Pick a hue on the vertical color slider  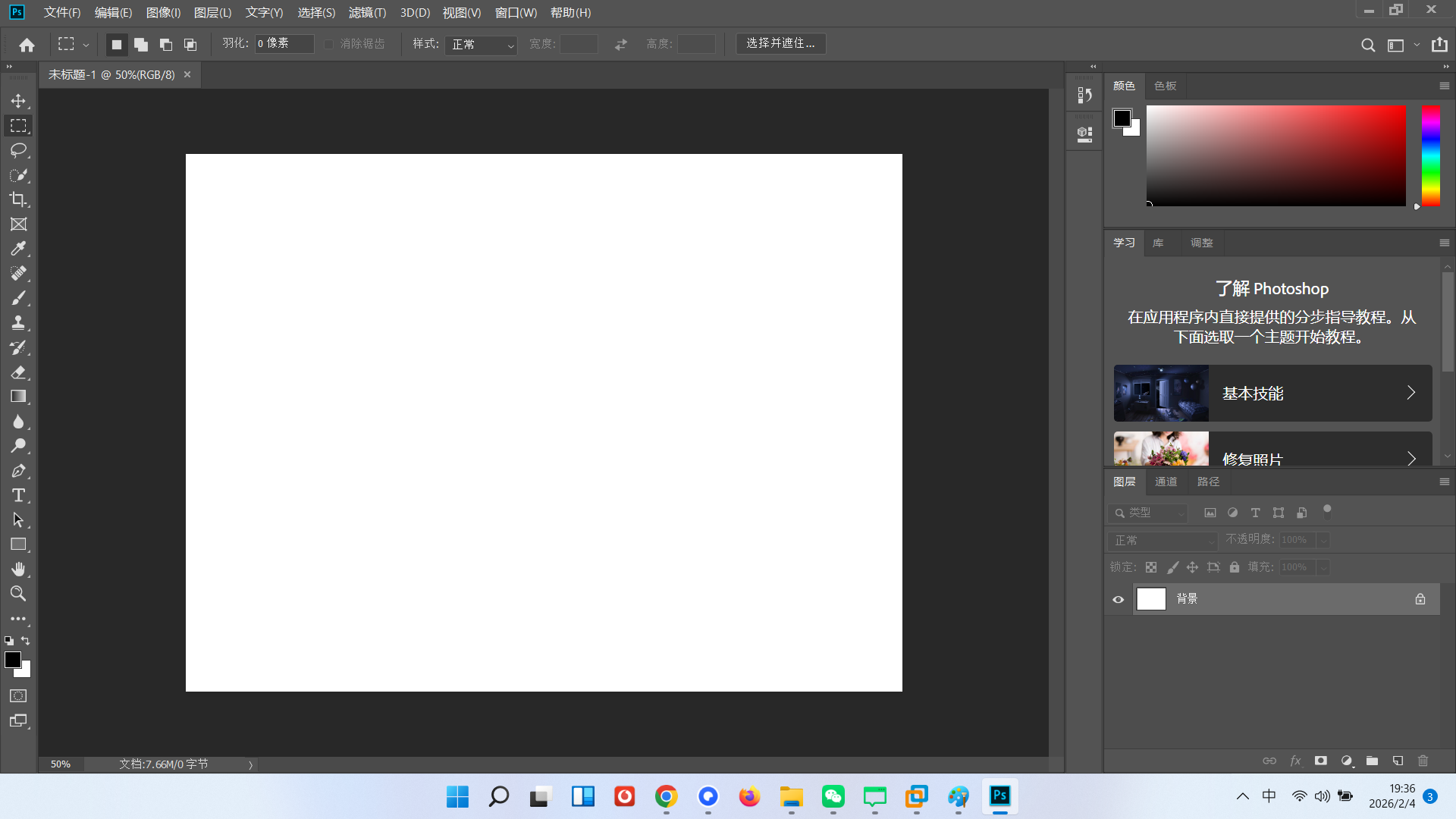coord(1432,156)
